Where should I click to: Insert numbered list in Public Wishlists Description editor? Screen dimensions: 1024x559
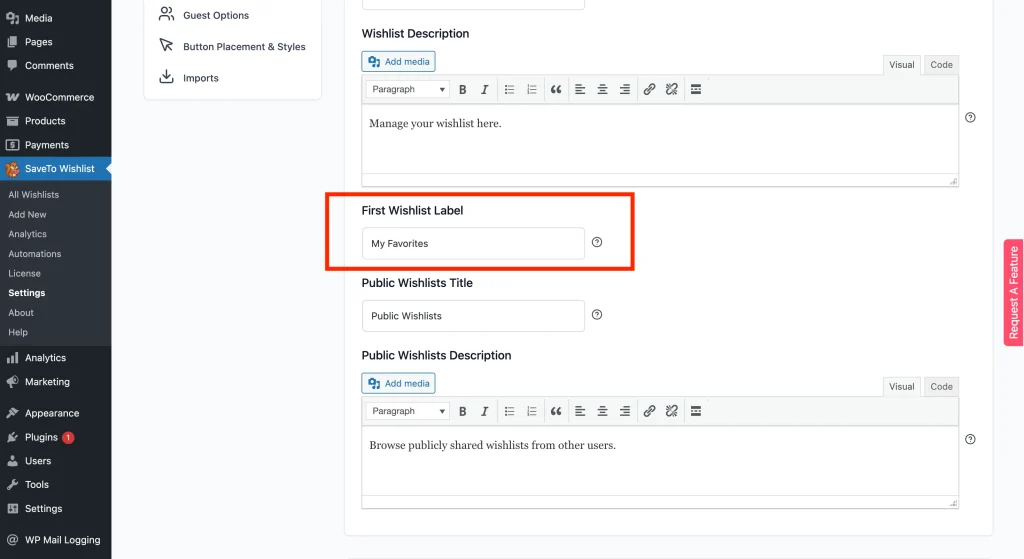532,411
